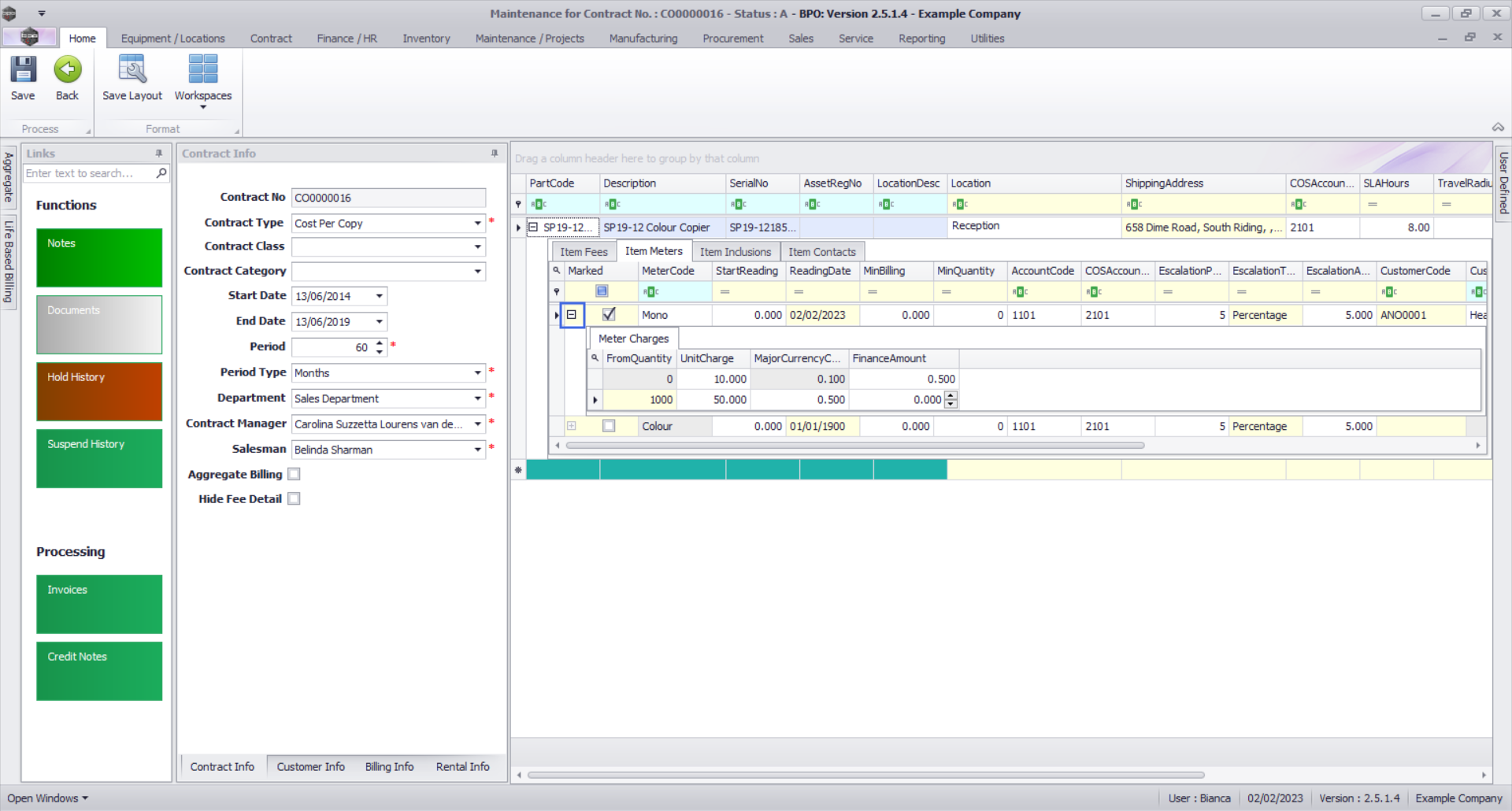Click the search magnifier in Links panel
Screen dimensions: 1512x811
[161, 173]
